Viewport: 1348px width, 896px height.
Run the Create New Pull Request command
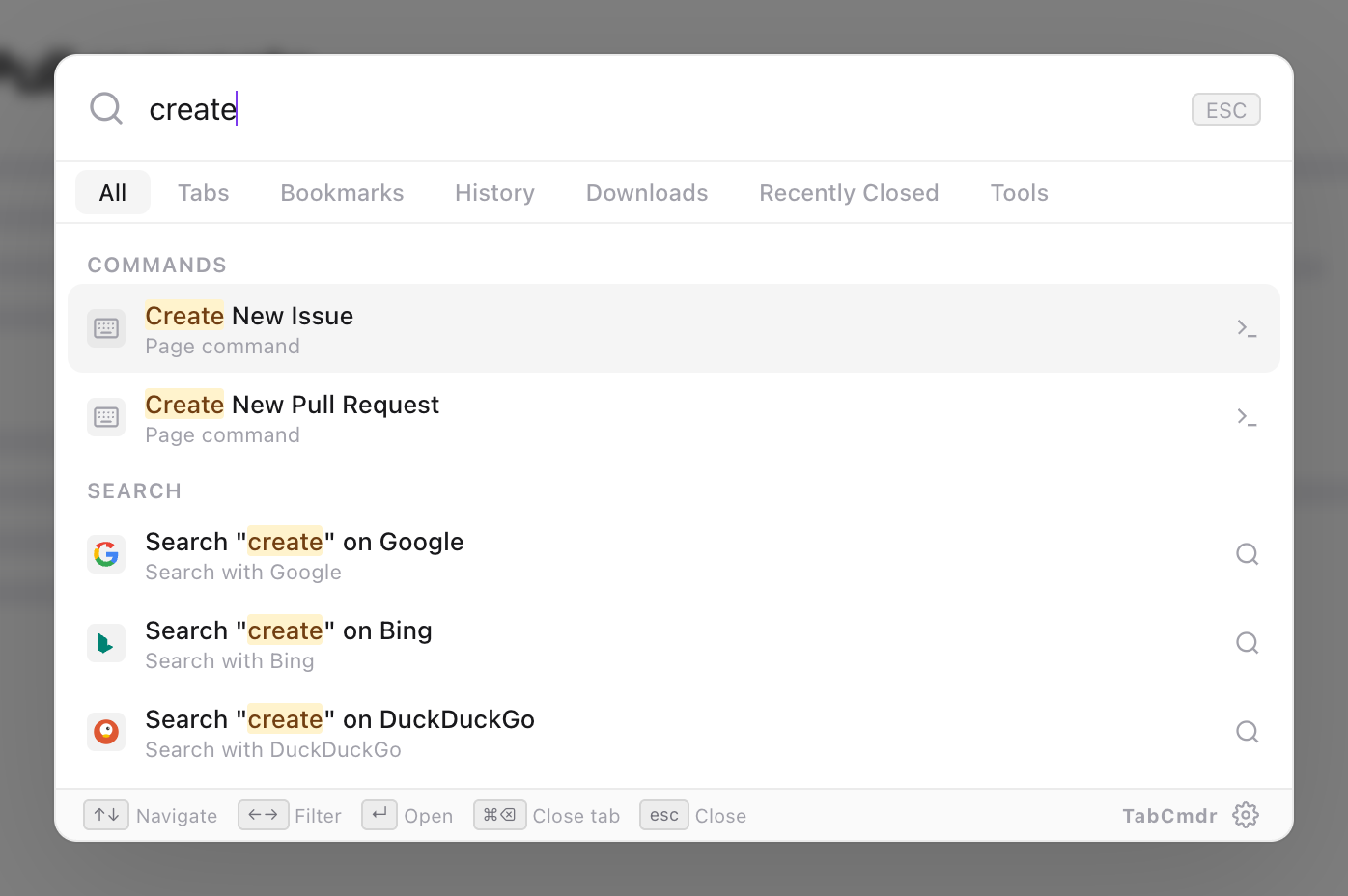point(674,417)
